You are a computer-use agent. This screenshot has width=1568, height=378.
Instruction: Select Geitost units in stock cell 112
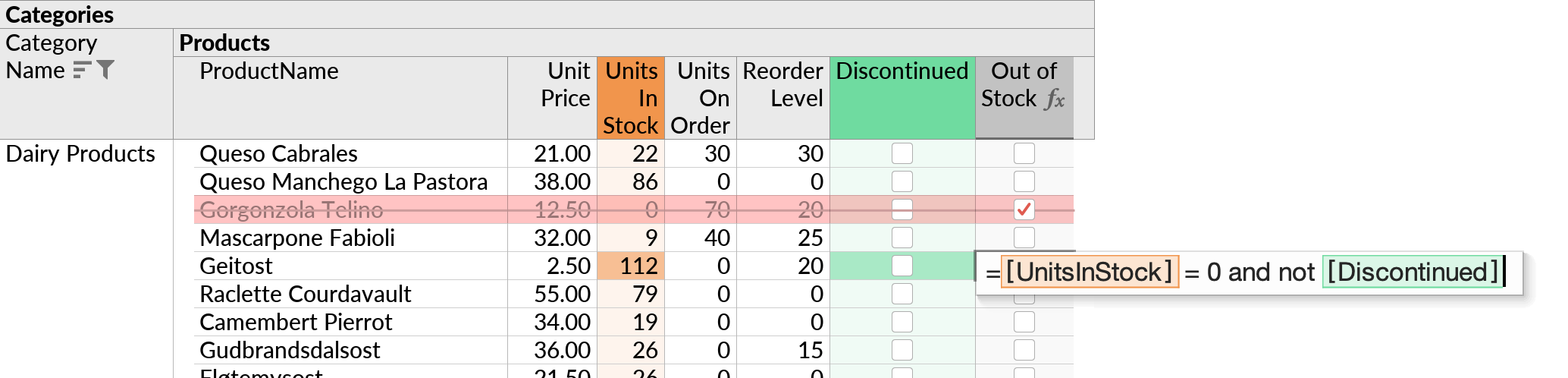click(631, 266)
